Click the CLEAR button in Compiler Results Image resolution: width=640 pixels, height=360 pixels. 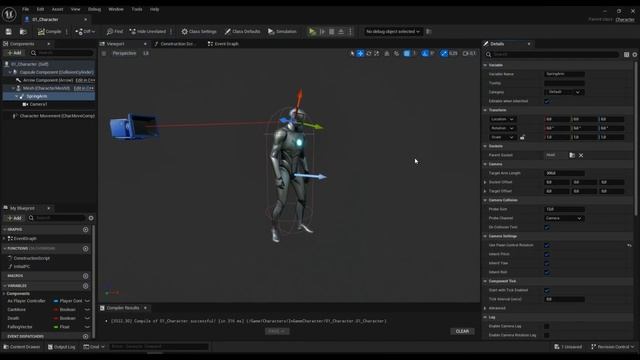462,331
